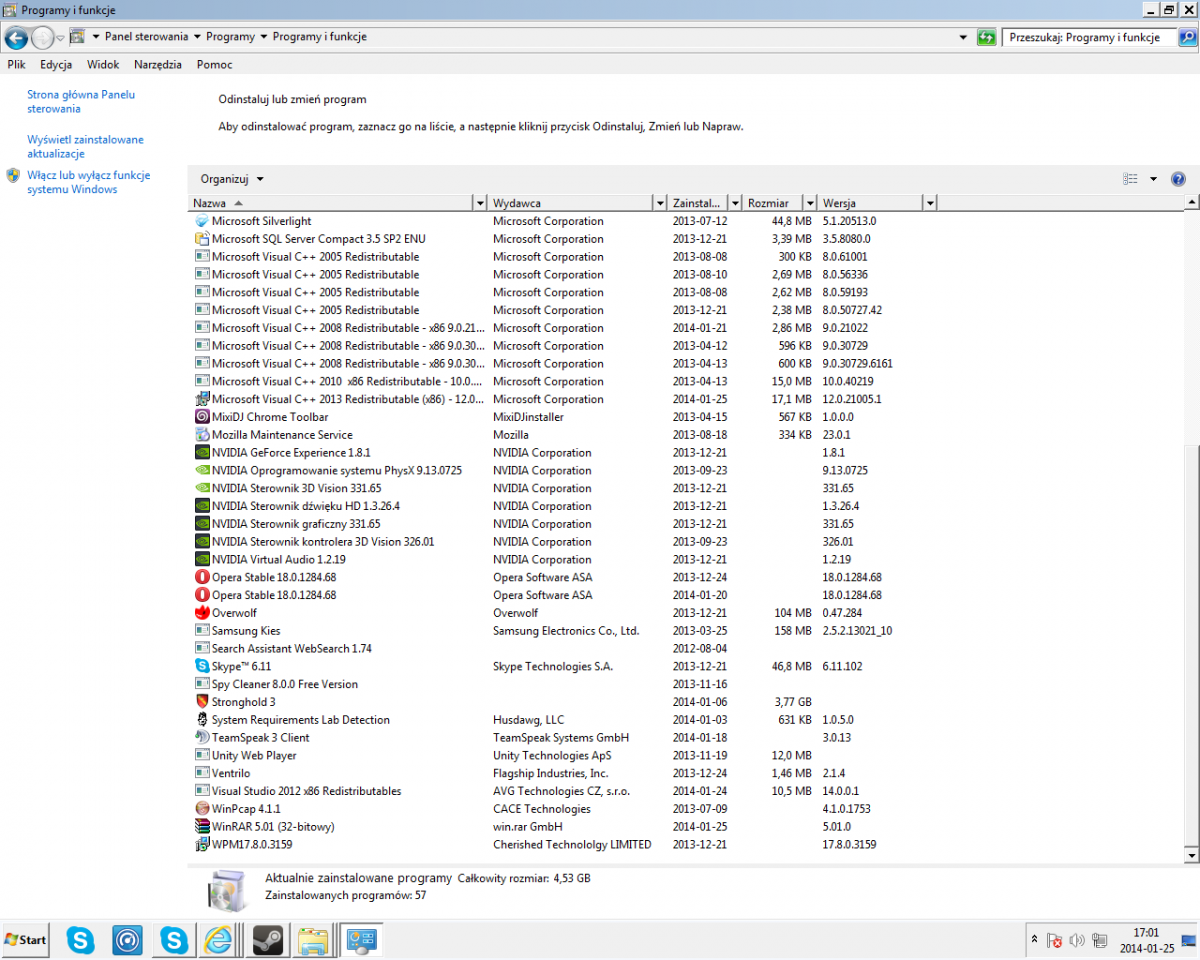Image resolution: width=1200 pixels, height=960 pixels.
Task: Open the Edycja menu
Action: pos(56,64)
